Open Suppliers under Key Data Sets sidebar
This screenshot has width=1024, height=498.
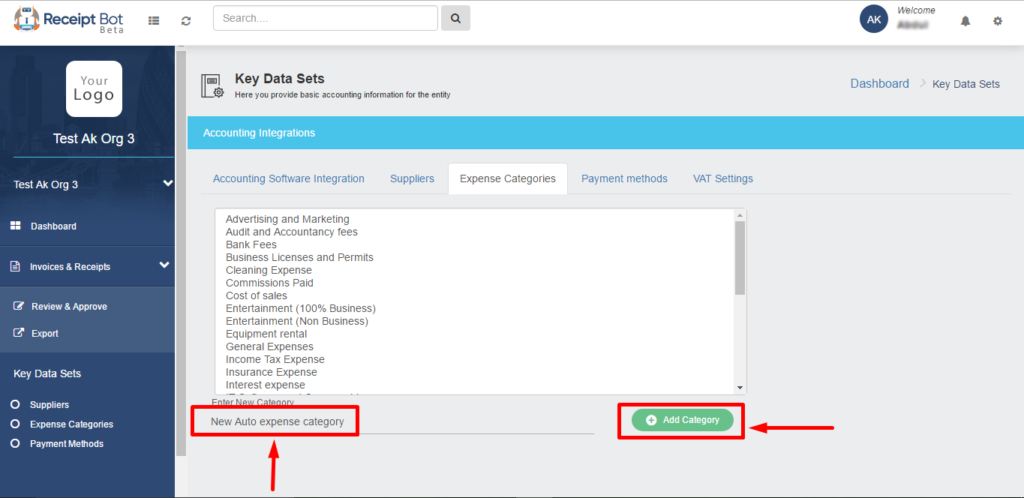49,405
